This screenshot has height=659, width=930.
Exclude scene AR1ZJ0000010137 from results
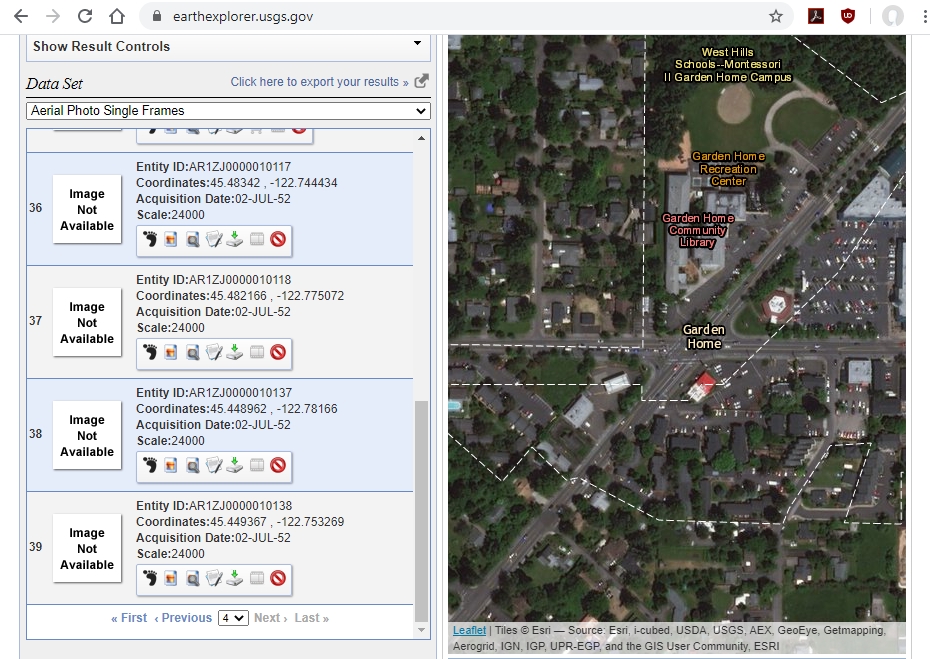pos(277,465)
